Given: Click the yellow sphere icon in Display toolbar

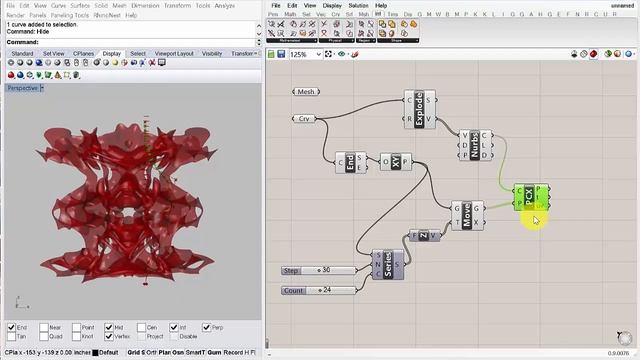Looking at the screenshot, I should (x=115, y=63).
